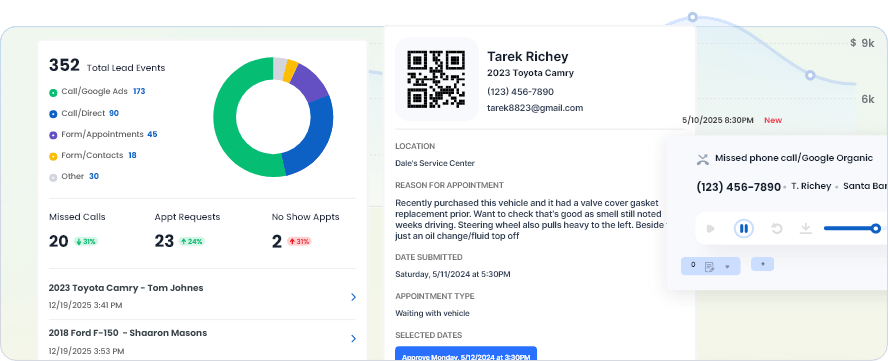Click bold (123) 456-7890 in missed call card
The image size is (888, 361).
click(738, 187)
